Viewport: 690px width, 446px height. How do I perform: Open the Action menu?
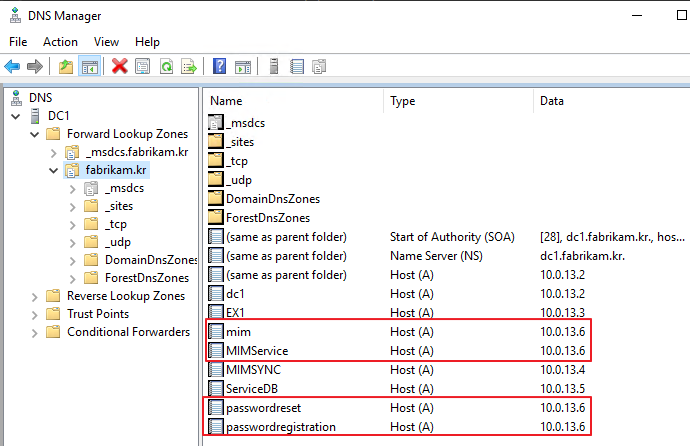60,42
